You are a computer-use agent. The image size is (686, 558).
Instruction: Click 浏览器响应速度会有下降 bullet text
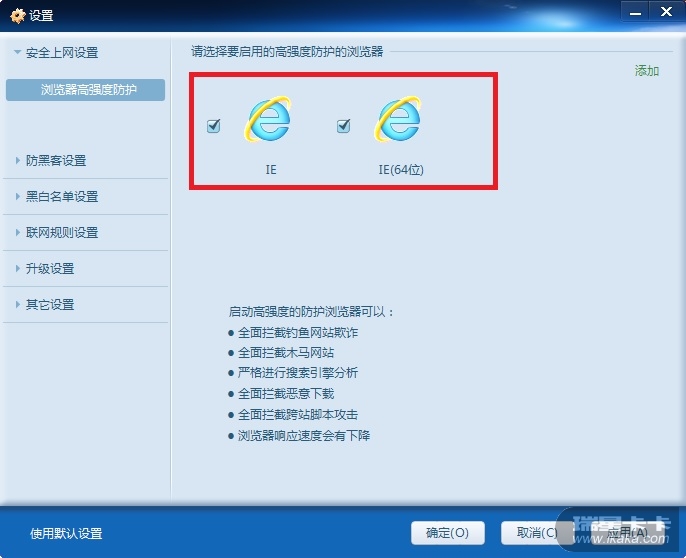click(304, 435)
